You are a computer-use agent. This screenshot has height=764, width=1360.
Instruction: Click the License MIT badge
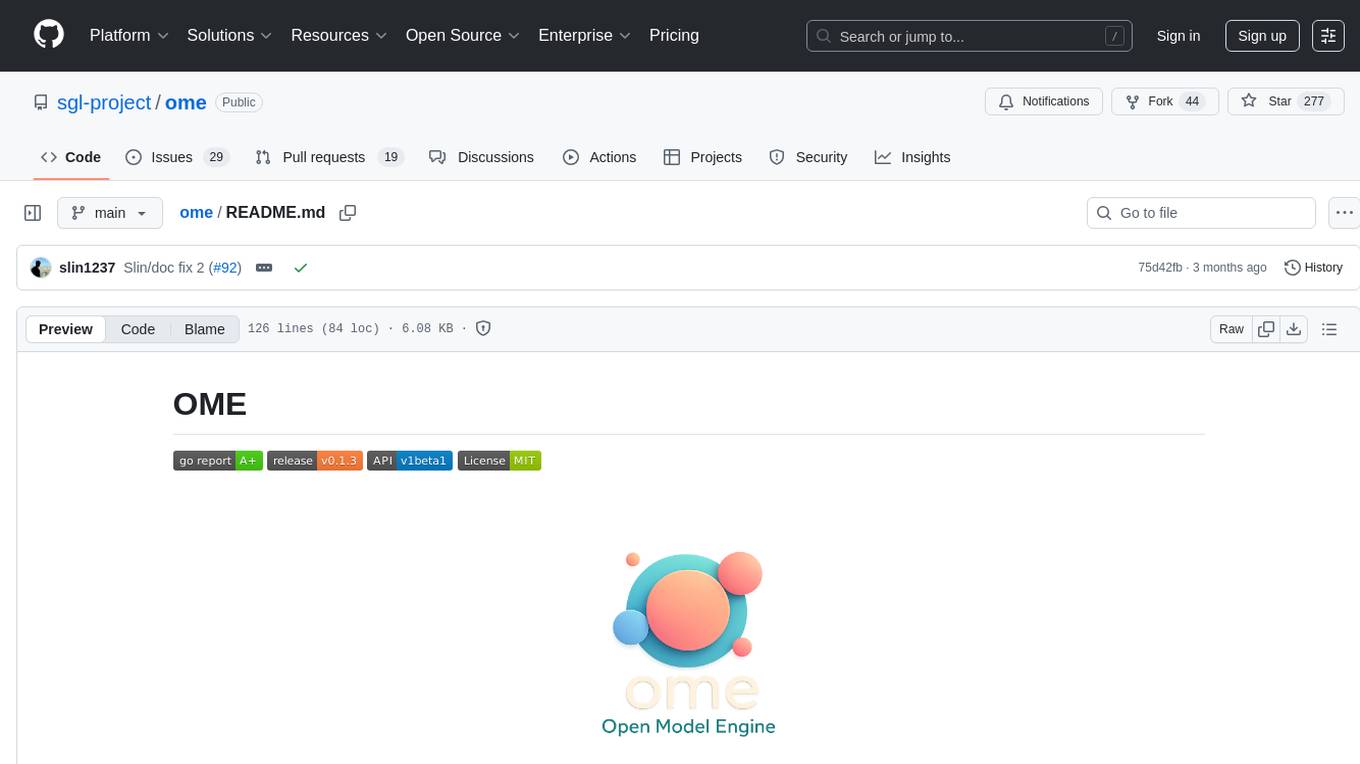point(499,461)
